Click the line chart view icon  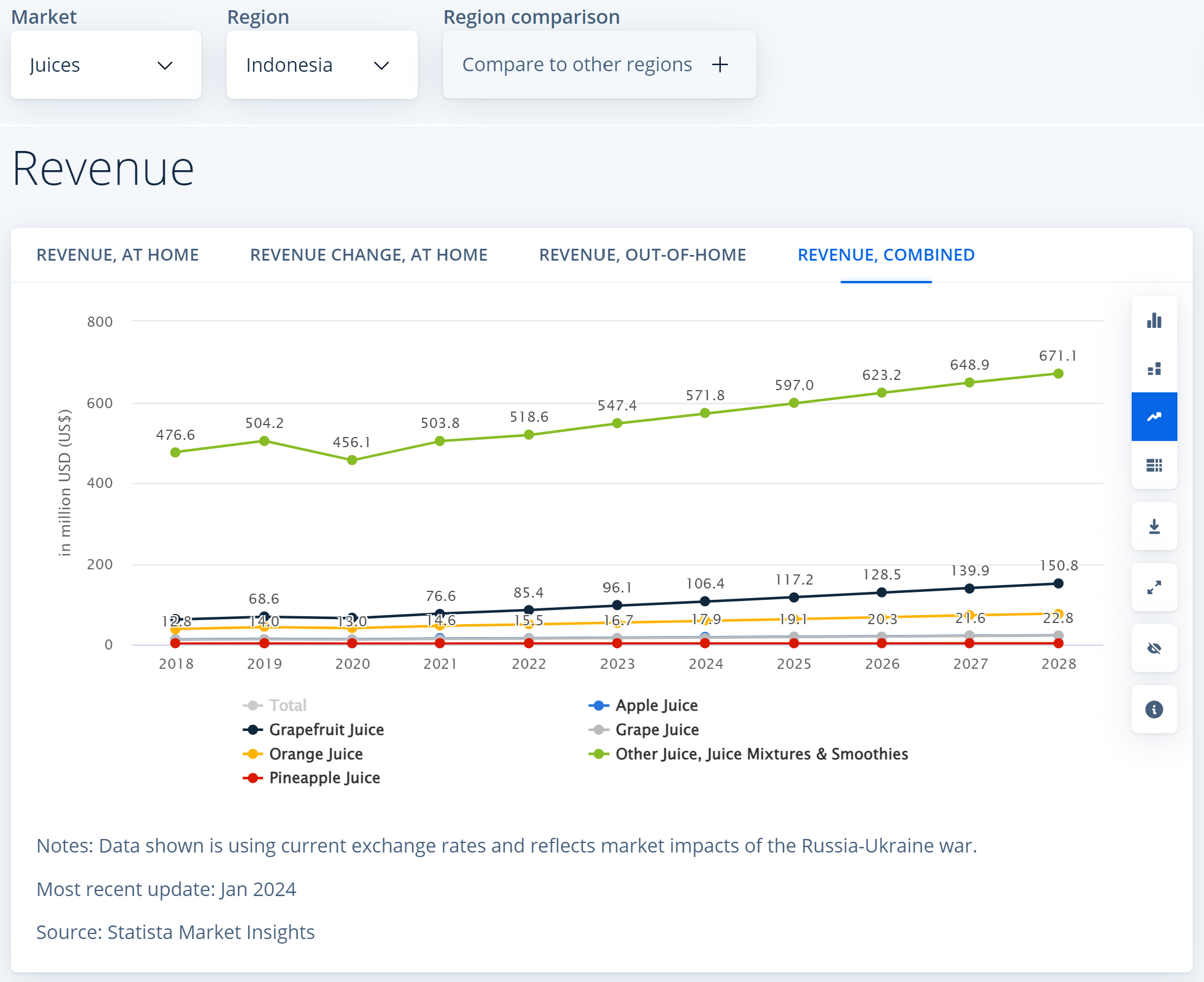click(1154, 417)
